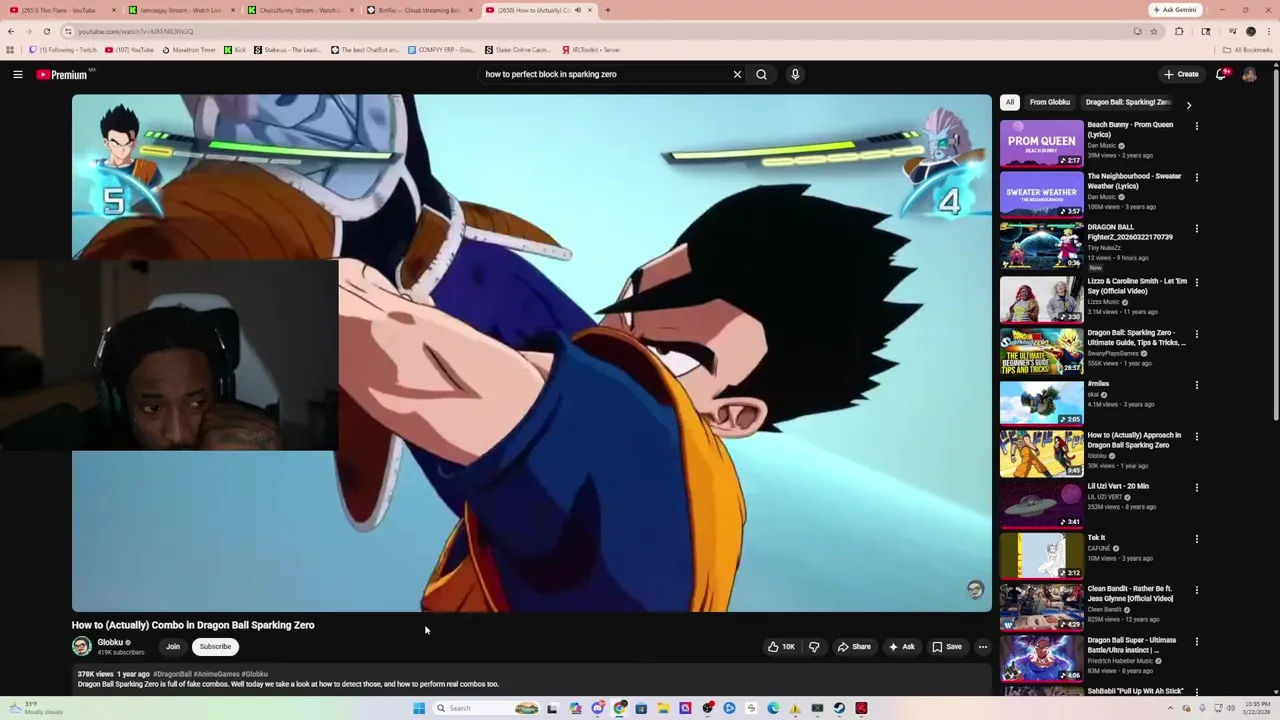
Task: Open Kick bookmark
Action: [235, 49]
